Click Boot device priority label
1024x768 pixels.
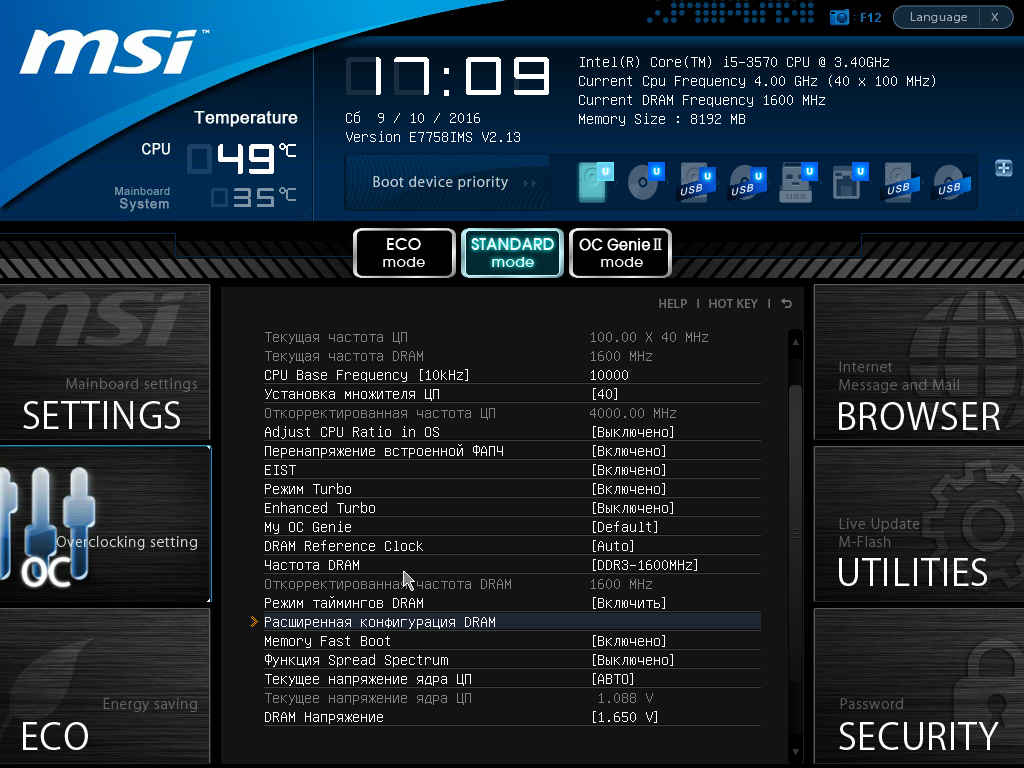440,182
